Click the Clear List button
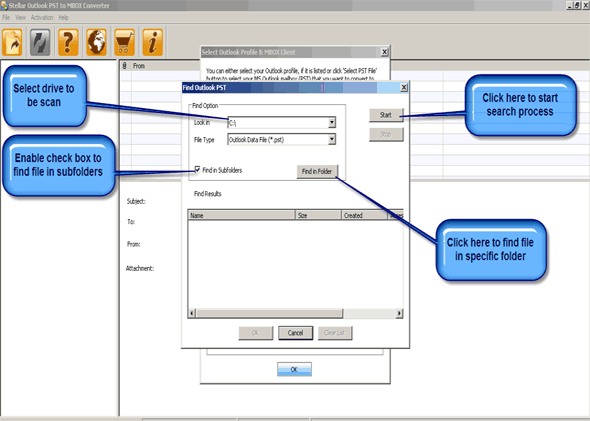 335,333
